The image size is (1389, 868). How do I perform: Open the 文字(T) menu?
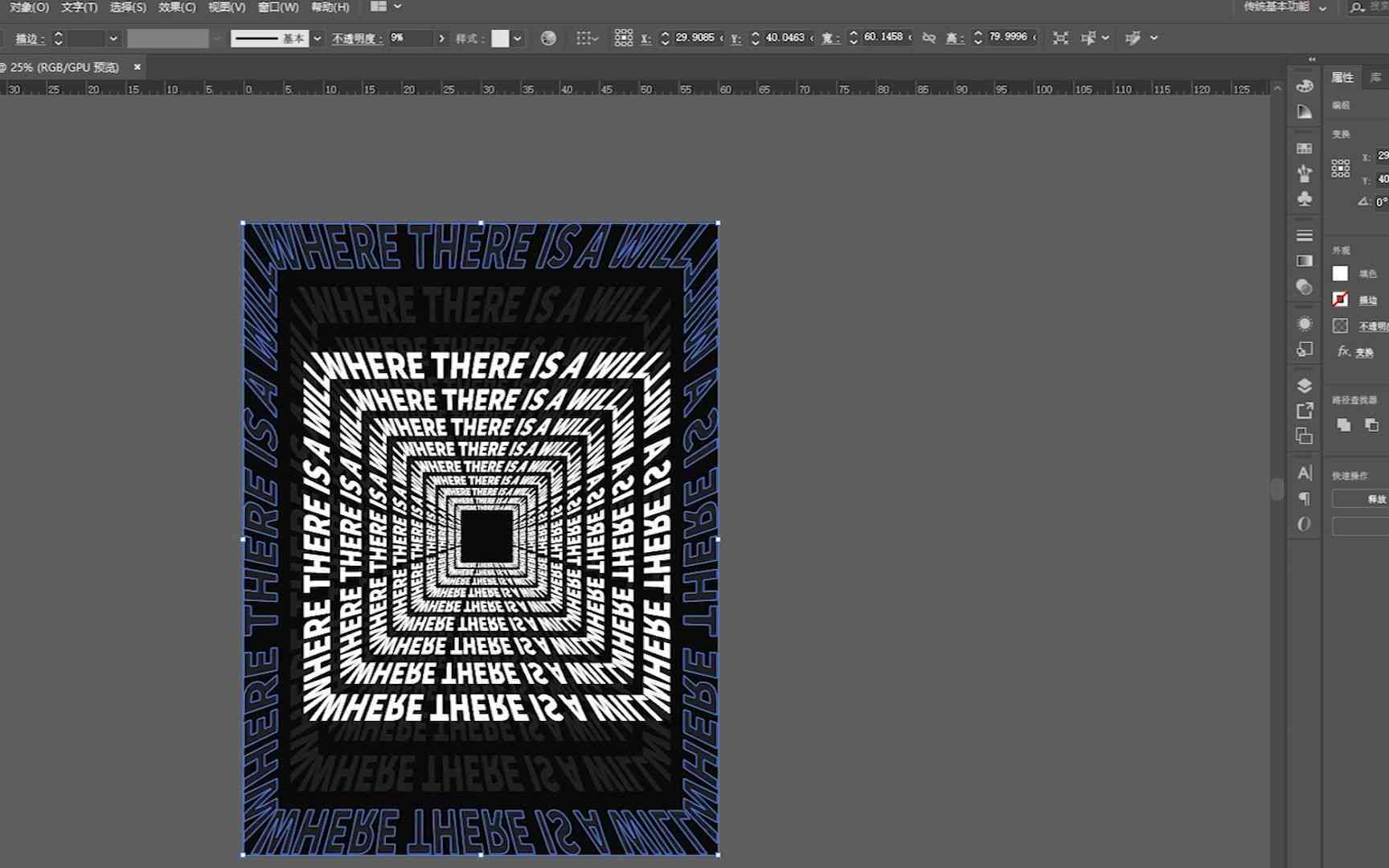click(x=79, y=7)
